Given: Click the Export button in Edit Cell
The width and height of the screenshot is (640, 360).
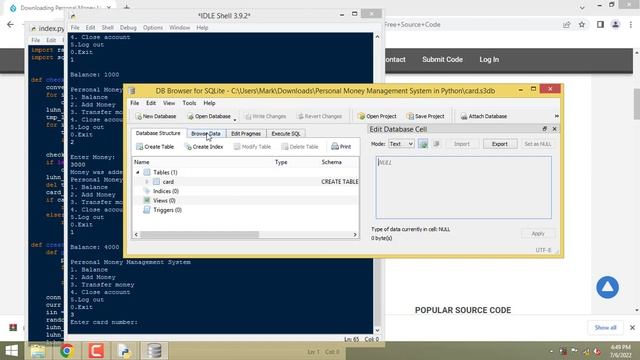Looking at the screenshot, I should 500,144.
